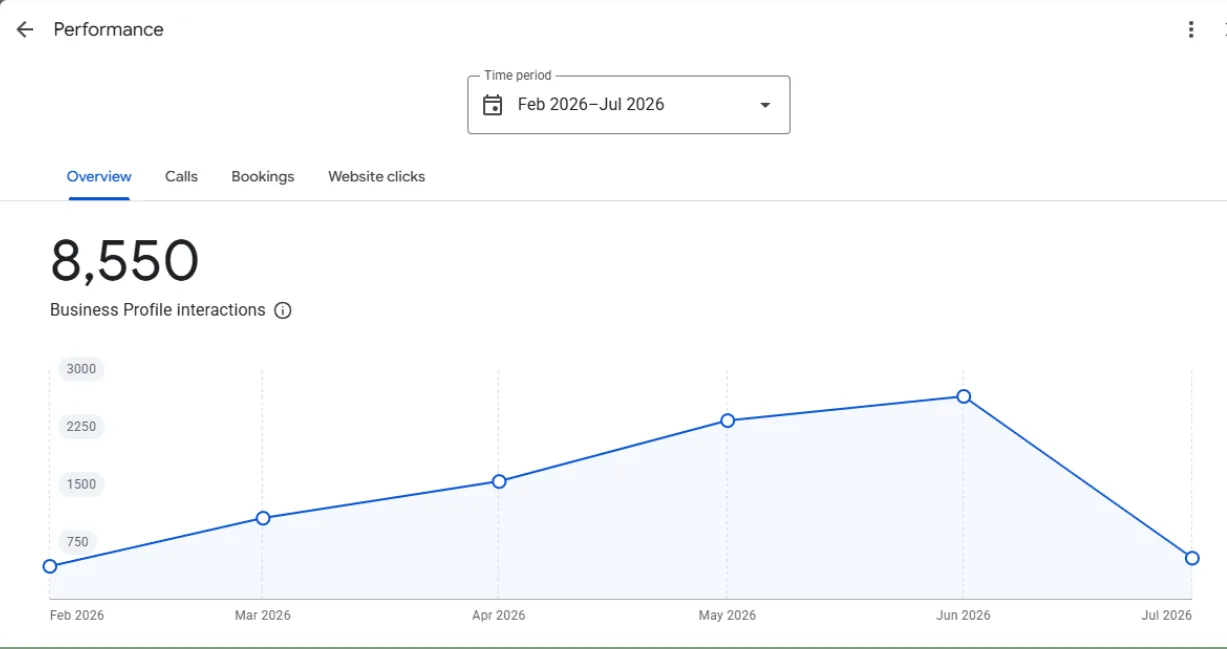
Task: Click the May 2026 x-axis label
Action: [727, 615]
